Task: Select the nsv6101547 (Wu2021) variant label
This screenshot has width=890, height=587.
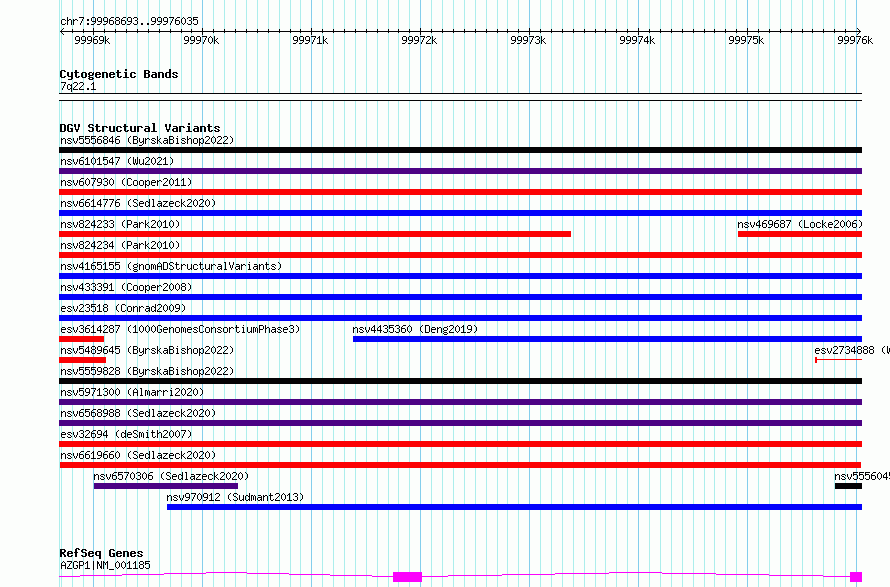Action: point(117,161)
